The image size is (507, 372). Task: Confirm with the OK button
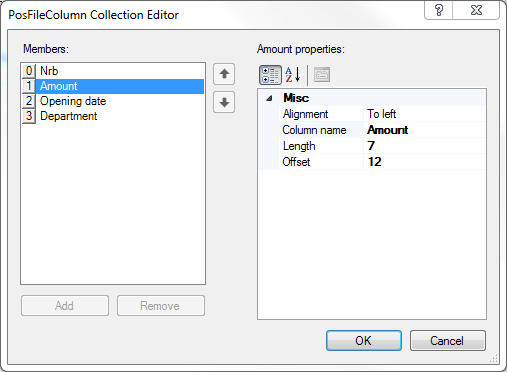364,341
